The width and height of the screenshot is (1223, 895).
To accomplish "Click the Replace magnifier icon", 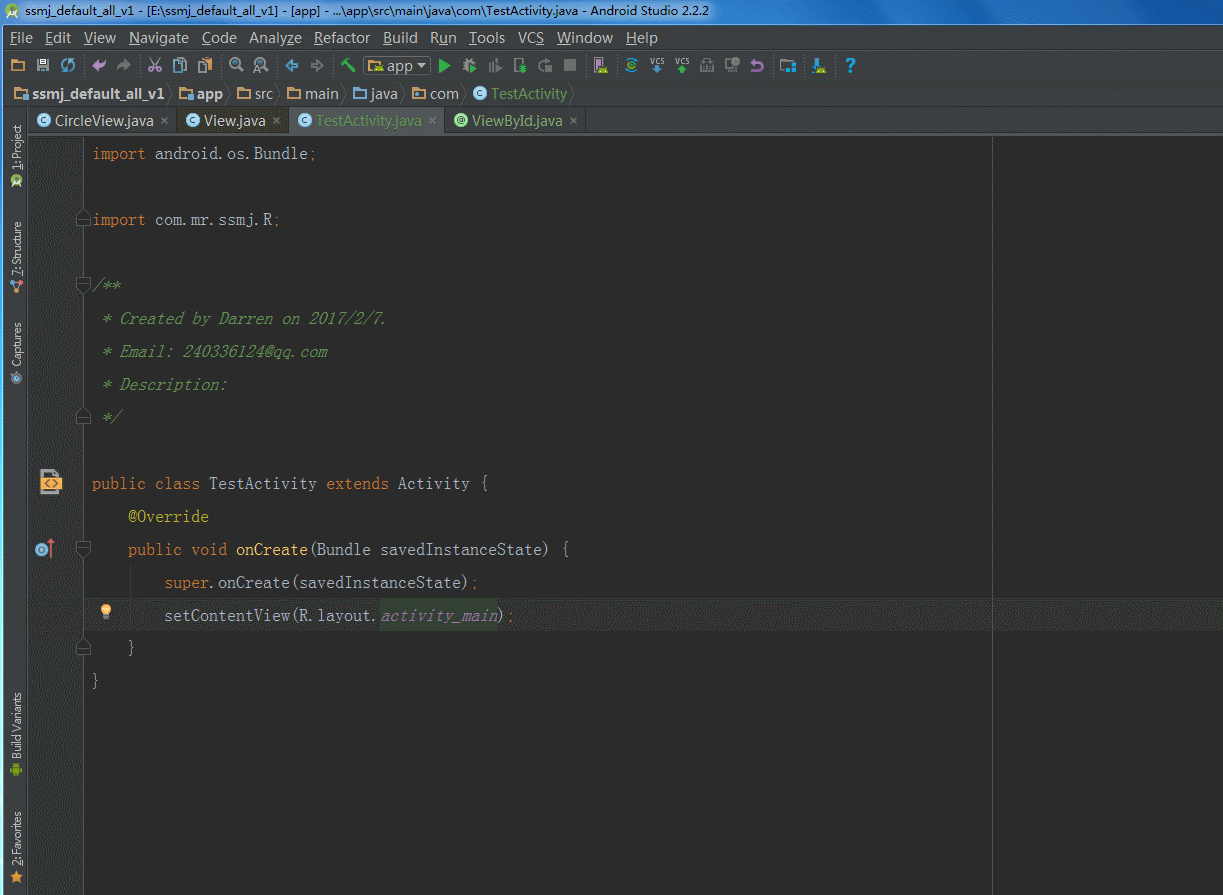I will pos(261,65).
